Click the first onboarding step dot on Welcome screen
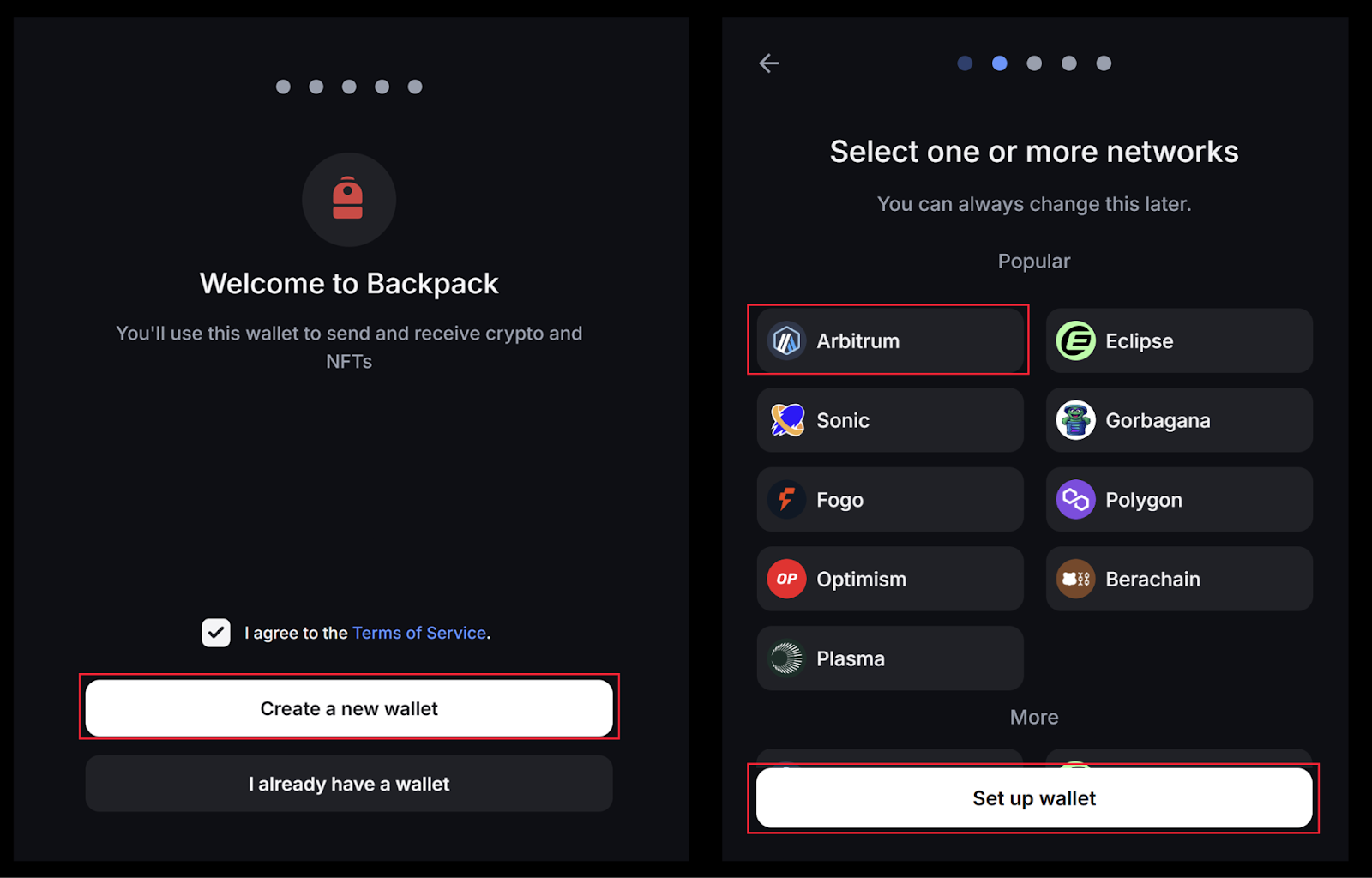 coord(283,87)
